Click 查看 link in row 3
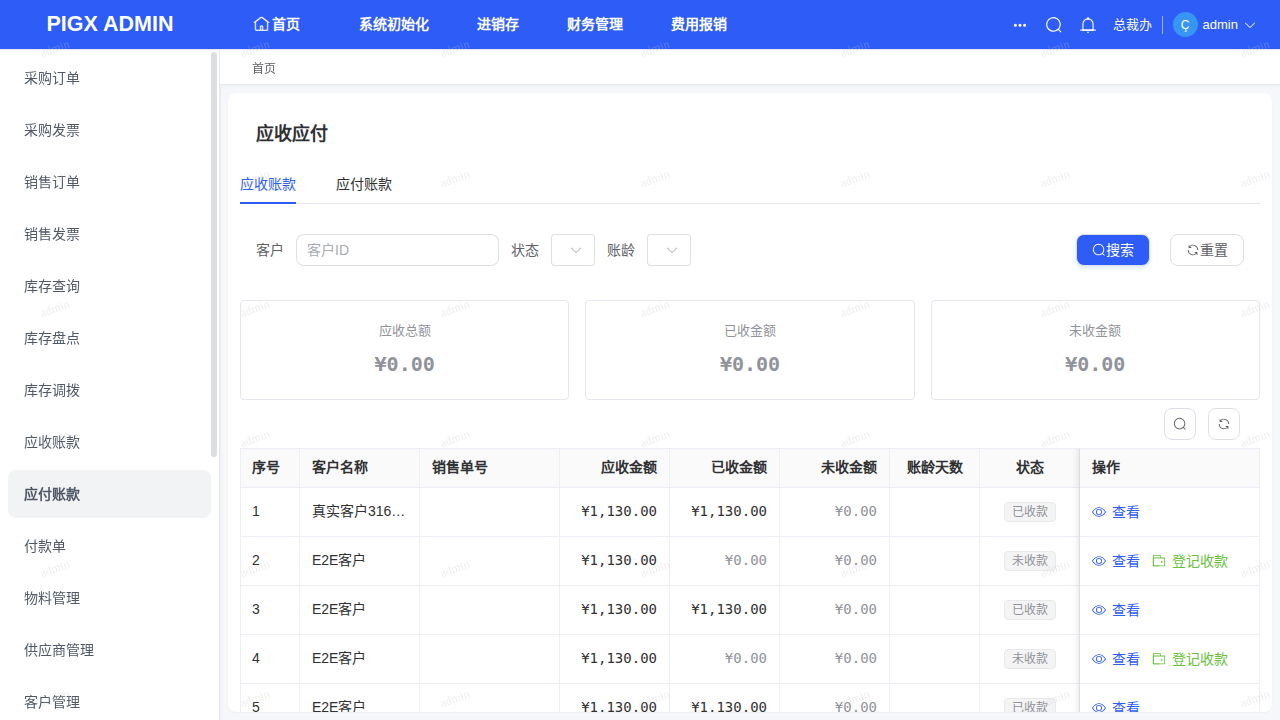 1126,610
